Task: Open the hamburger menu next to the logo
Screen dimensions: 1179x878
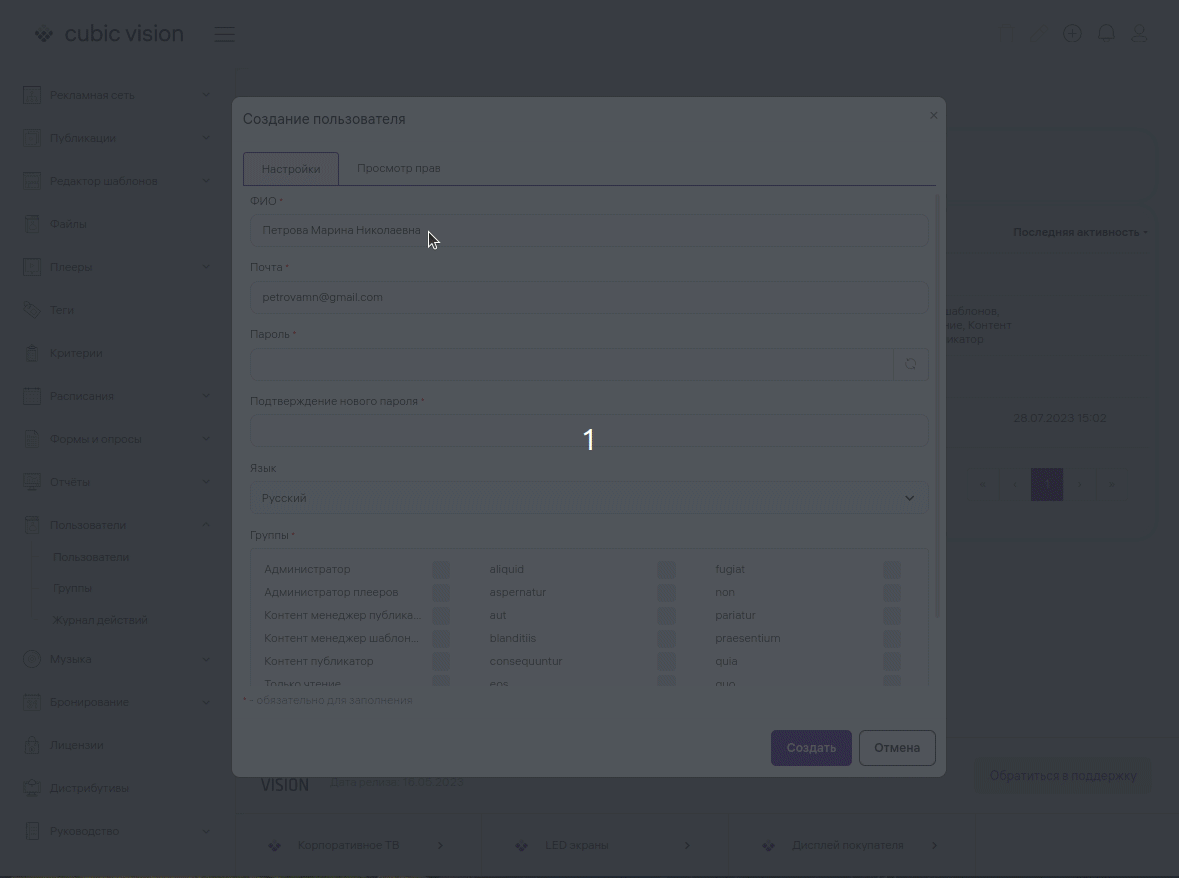Action: pyautogui.click(x=224, y=35)
